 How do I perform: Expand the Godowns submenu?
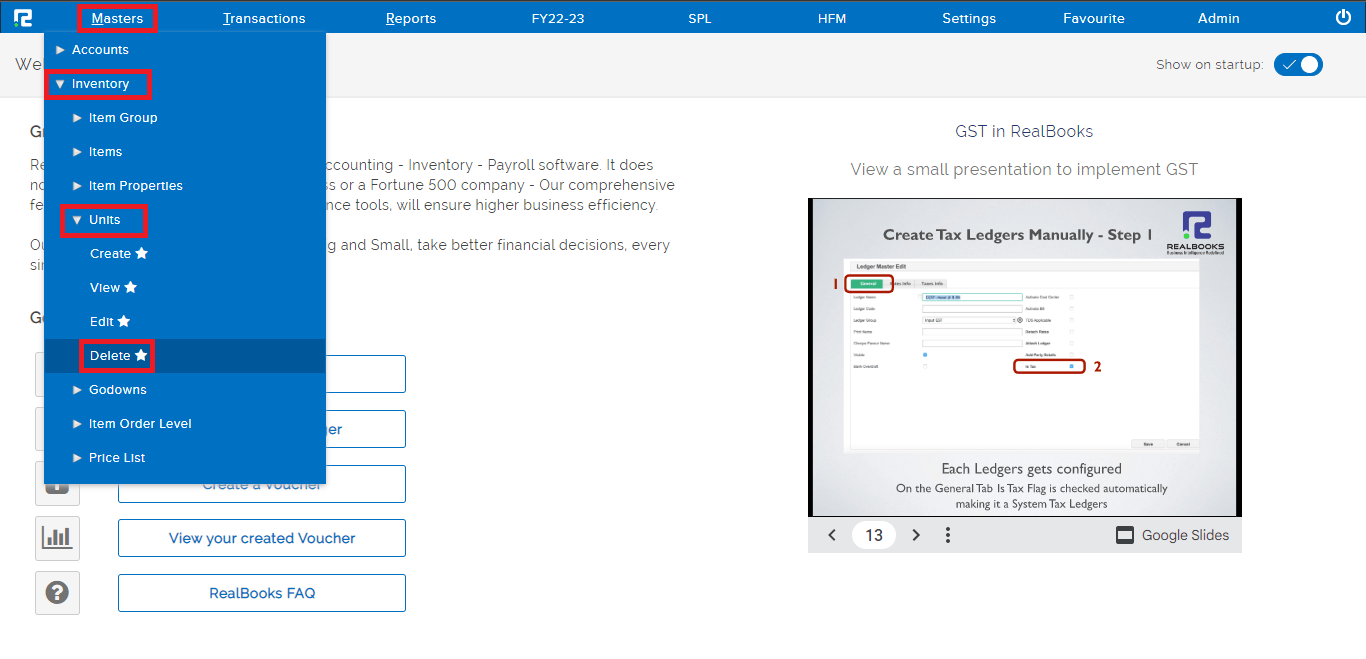[117, 390]
